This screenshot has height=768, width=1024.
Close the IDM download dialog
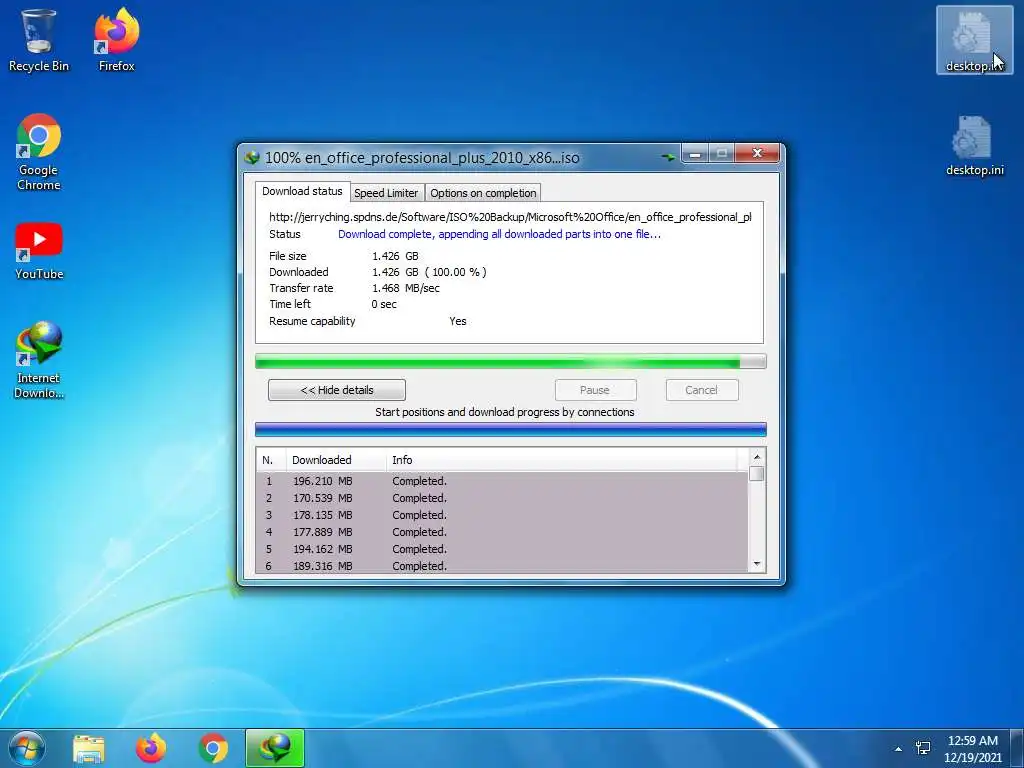(757, 153)
